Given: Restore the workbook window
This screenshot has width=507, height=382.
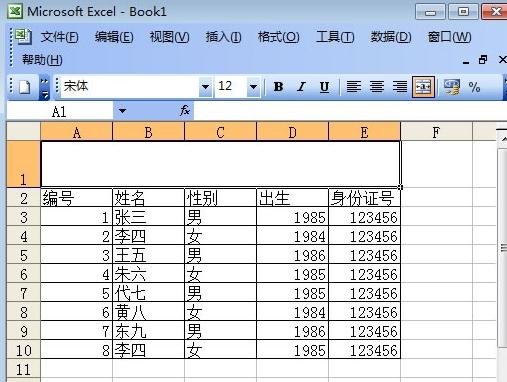Looking at the screenshot, I should point(483,60).
